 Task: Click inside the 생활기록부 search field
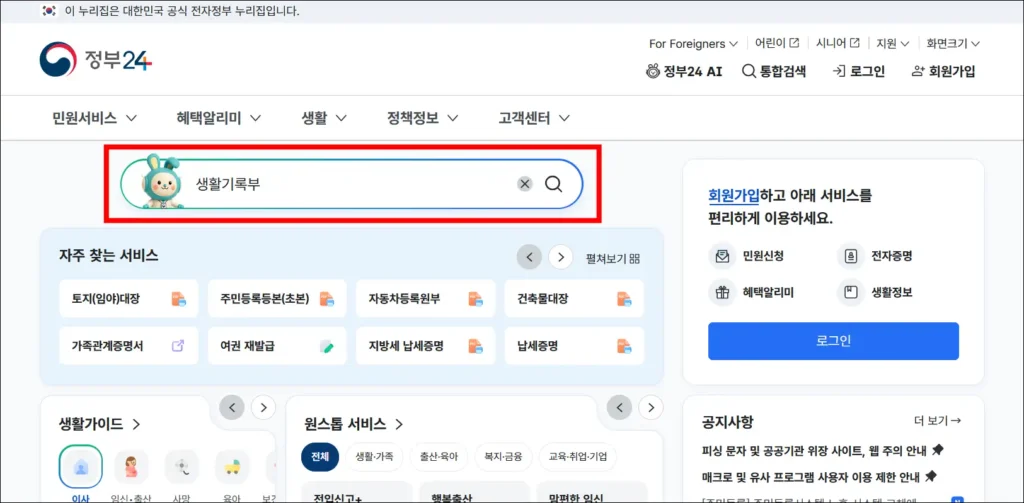(x=353, y=184)
